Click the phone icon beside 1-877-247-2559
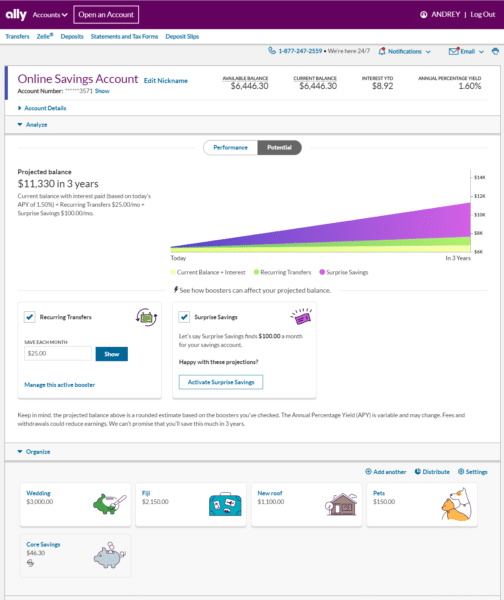The width and height of the screenshot is (504, 600). [x=272, y=51]
